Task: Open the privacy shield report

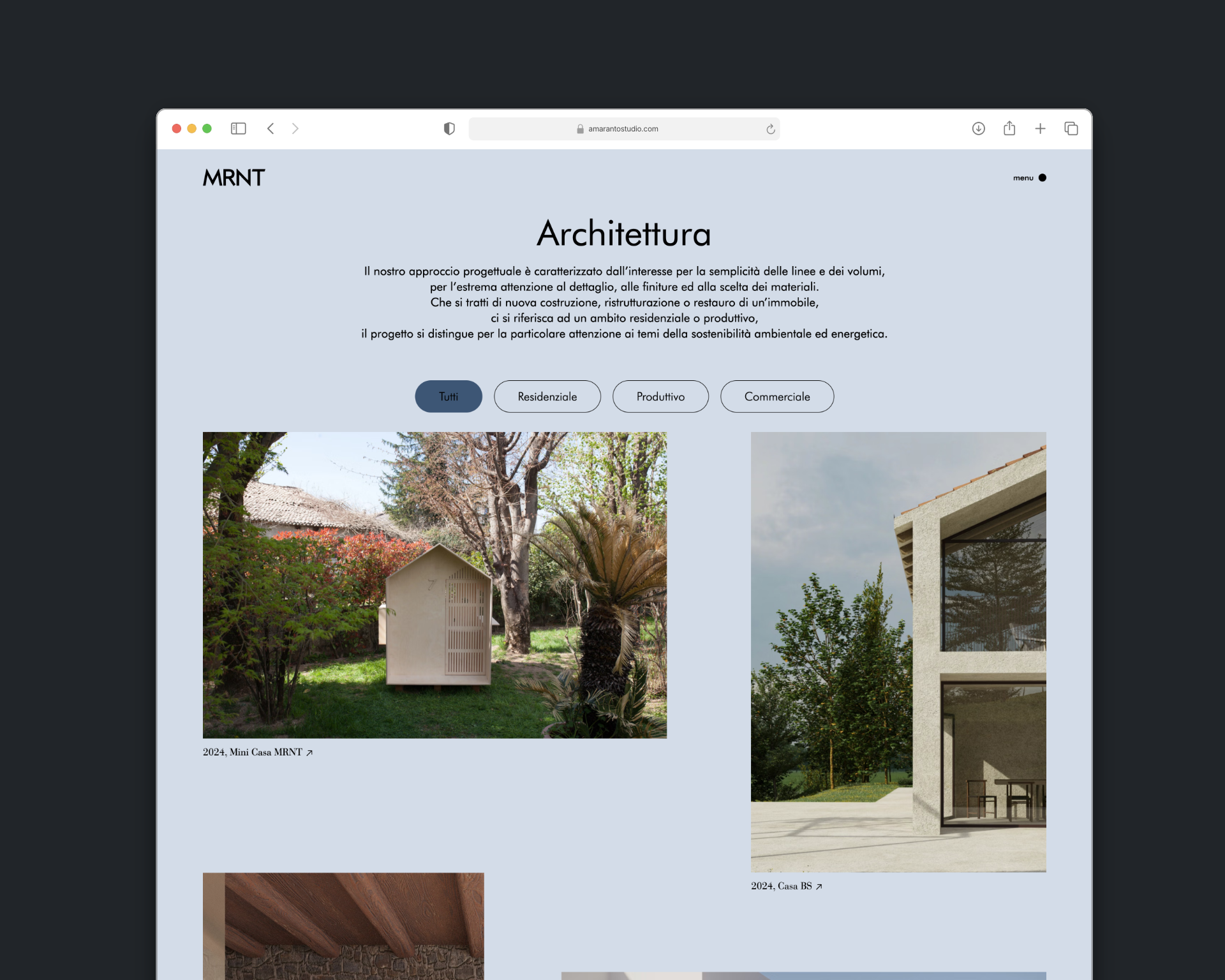Action: [x=449, y=128]
